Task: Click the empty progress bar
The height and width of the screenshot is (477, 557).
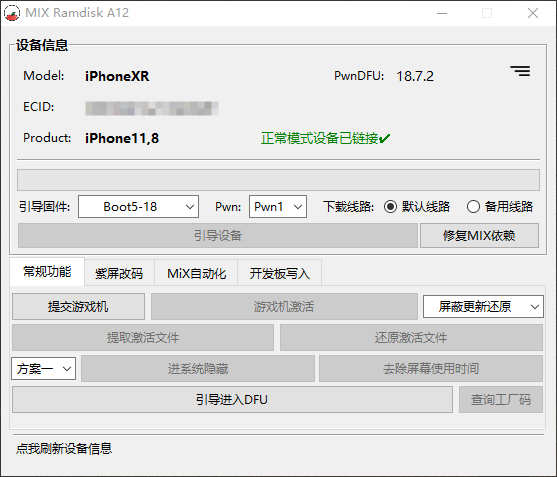Action: (278, 180)
